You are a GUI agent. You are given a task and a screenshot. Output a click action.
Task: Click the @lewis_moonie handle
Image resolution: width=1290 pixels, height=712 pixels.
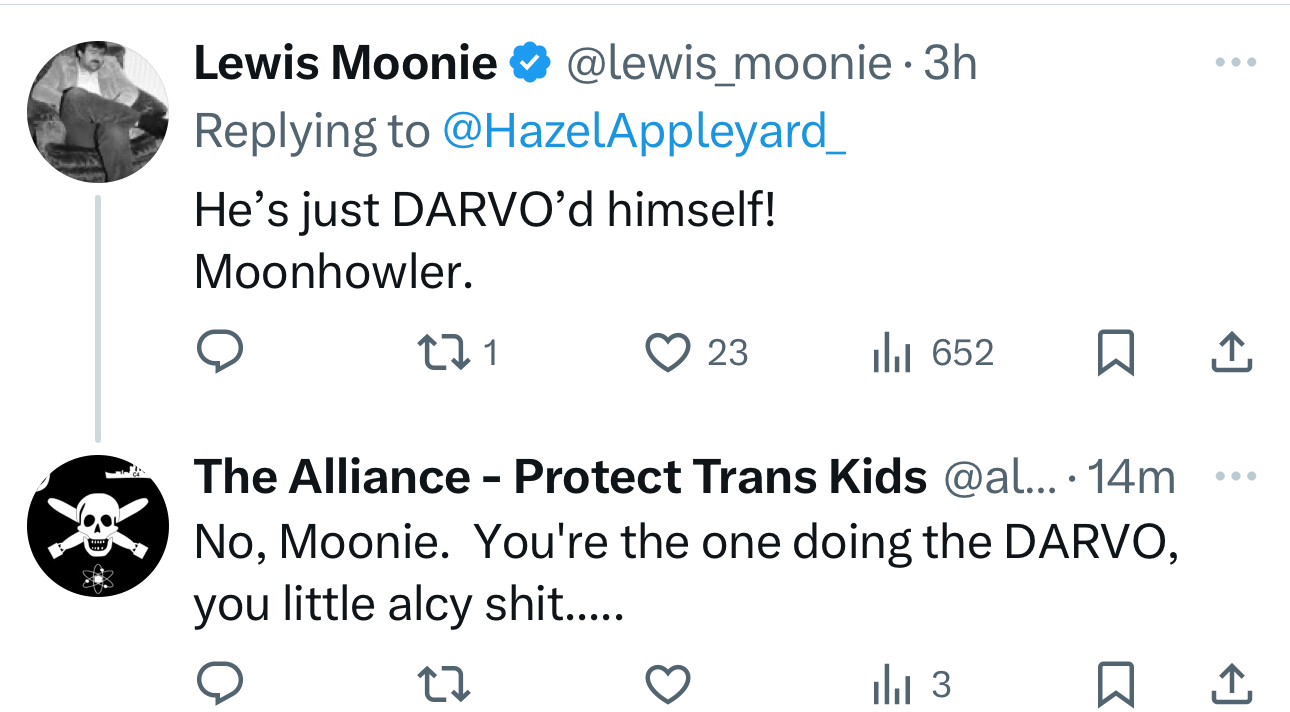(x=730, y=65)
